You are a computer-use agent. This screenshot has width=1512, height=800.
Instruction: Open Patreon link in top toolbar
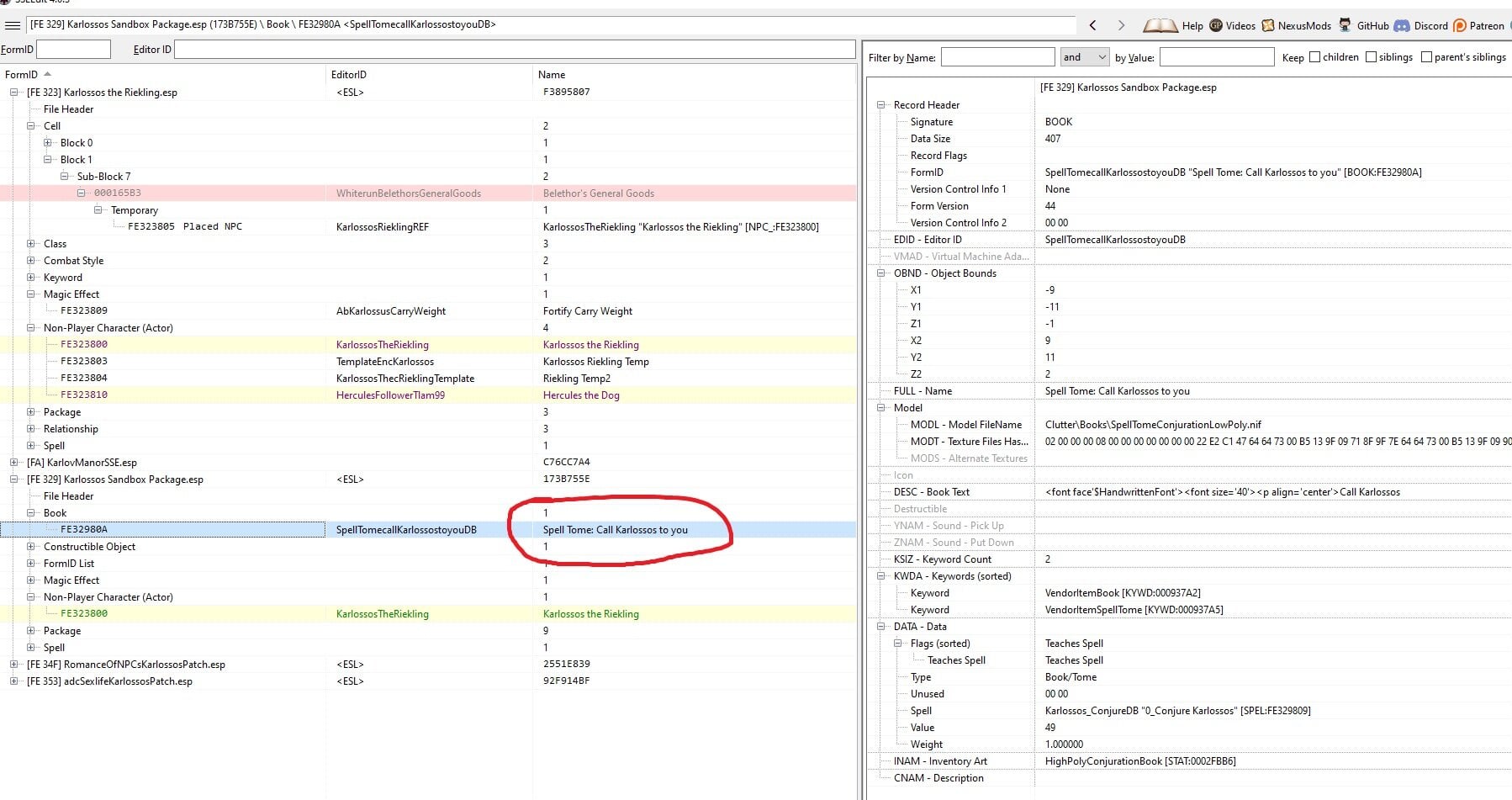pyautogui.click(x=1479, y=25)
